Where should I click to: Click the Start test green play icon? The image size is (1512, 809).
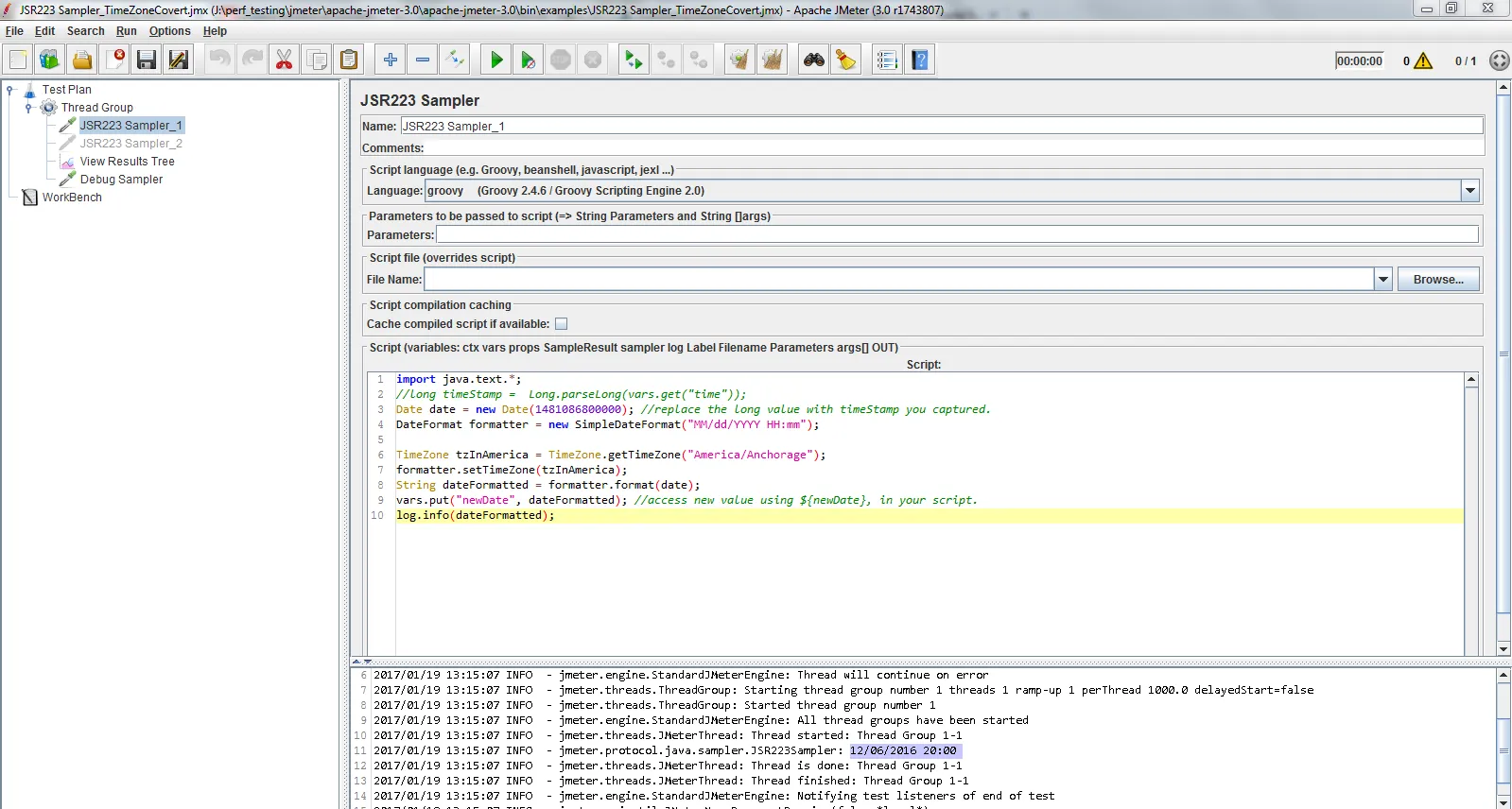[496, 60]
